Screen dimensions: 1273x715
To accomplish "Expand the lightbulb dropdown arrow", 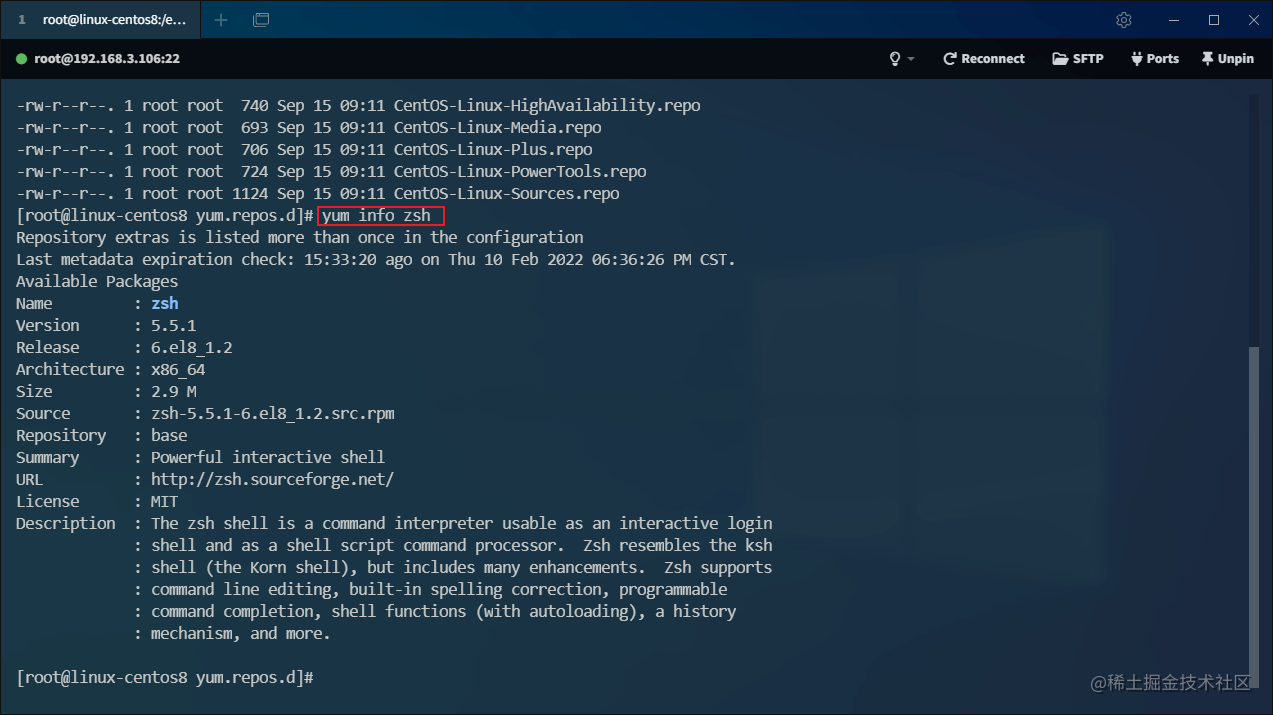I will click(911, 59).
